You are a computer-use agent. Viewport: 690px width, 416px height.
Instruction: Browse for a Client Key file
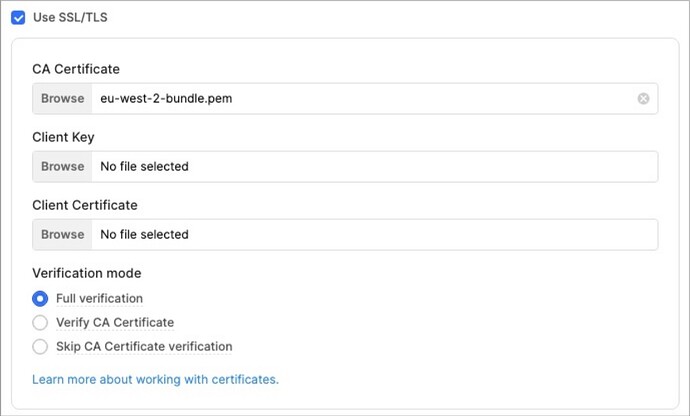pyautogui.click(x=62, y=167)
